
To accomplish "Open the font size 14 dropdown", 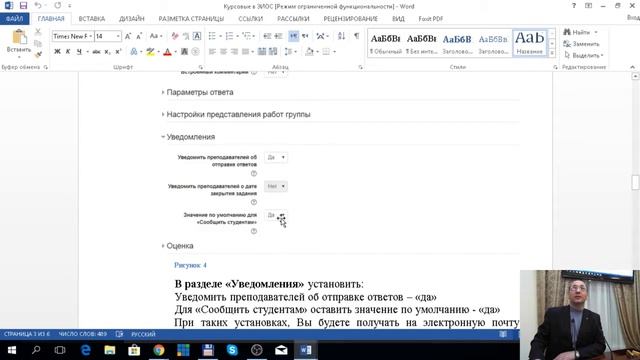I will pyautogui.click(x=118, y=36).
